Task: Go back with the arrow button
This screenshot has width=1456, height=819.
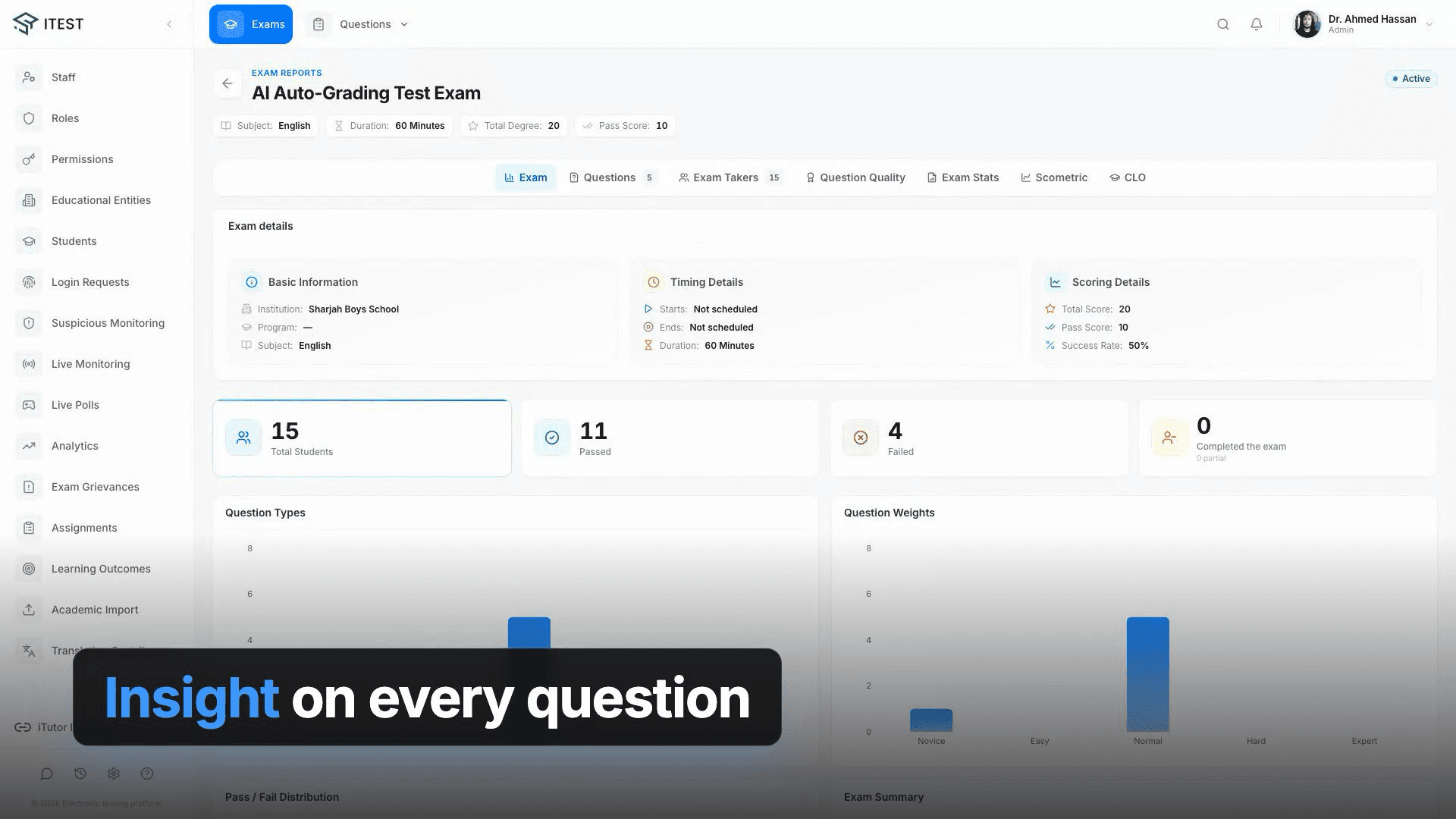Action: pos(227,83)
